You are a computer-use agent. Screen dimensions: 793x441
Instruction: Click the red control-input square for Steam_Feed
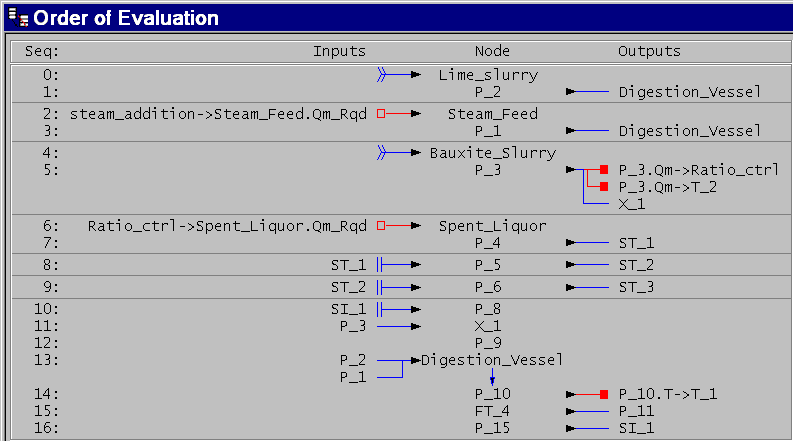pos(381,114)
